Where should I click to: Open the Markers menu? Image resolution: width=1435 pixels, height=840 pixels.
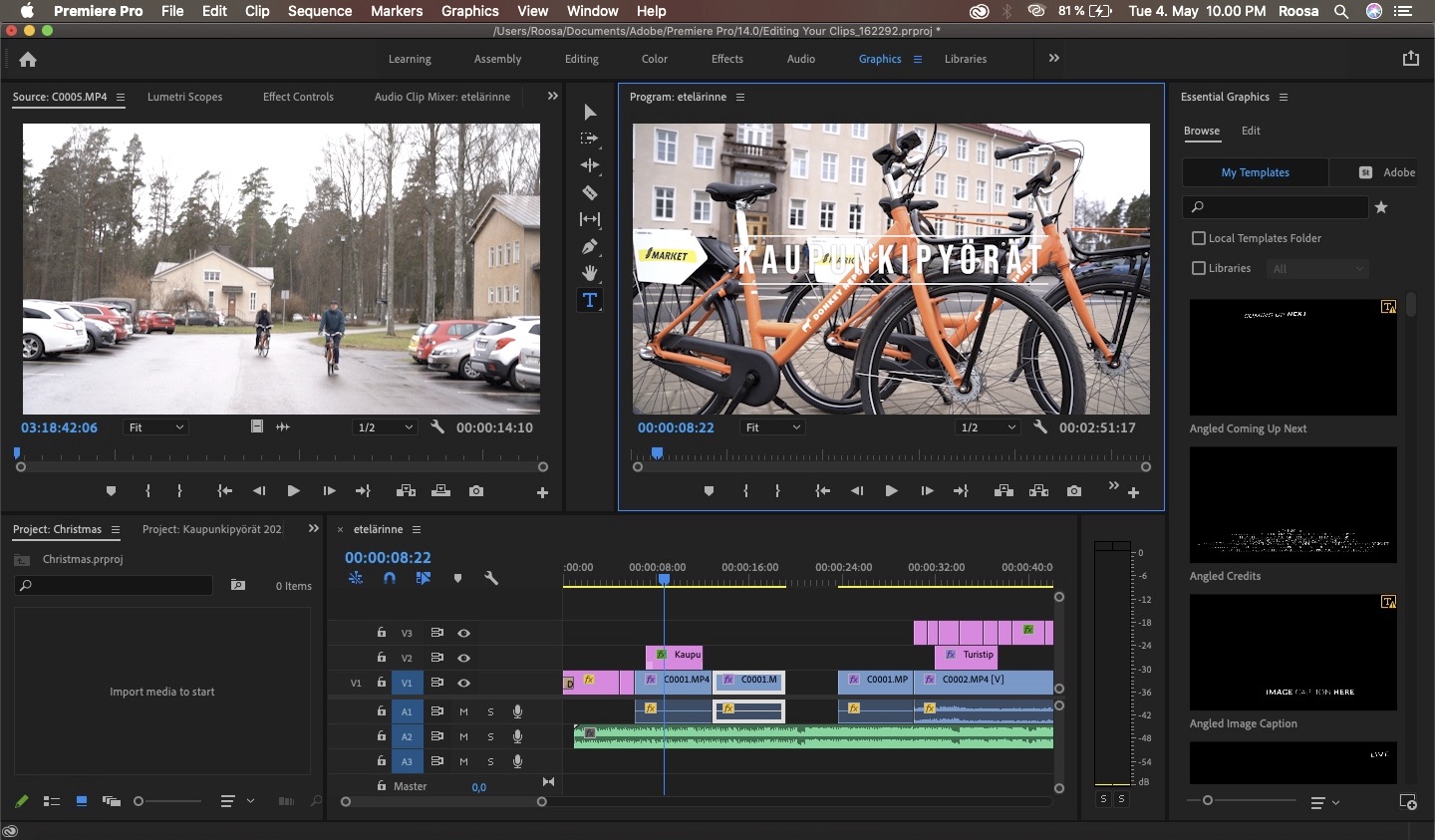[397, 11]
